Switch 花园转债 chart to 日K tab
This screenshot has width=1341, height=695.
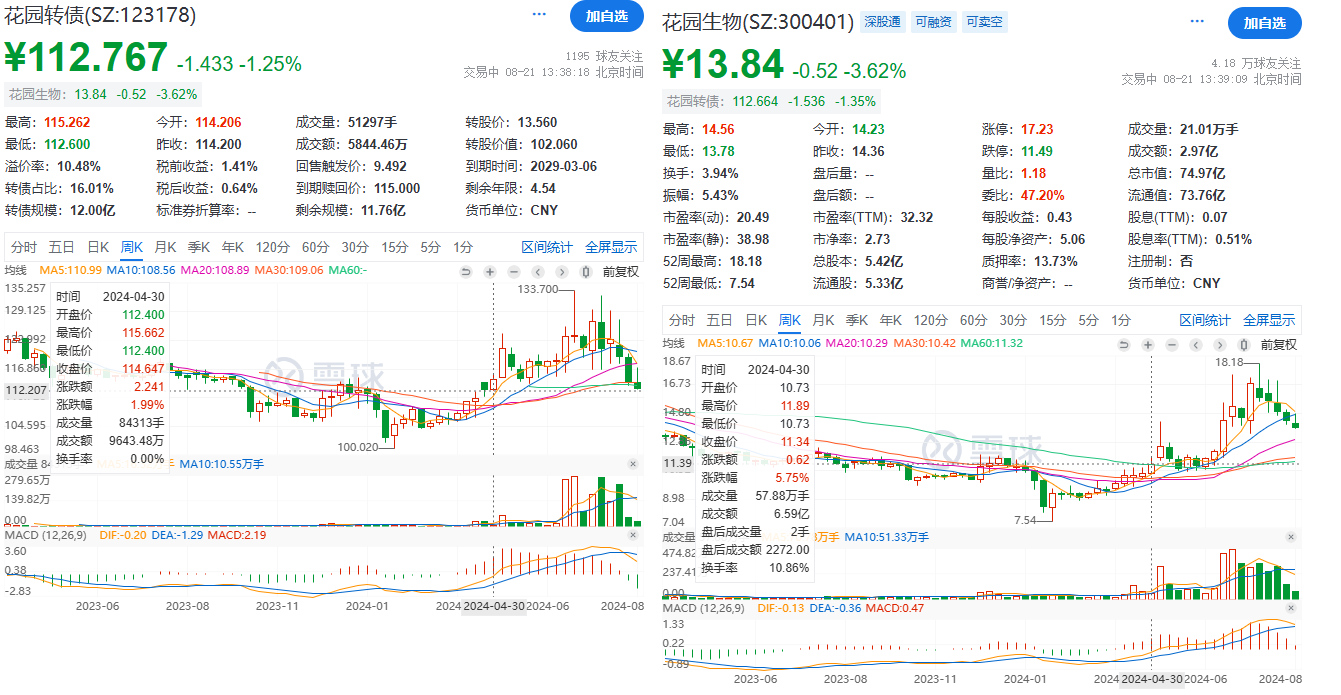click(98, 247)
